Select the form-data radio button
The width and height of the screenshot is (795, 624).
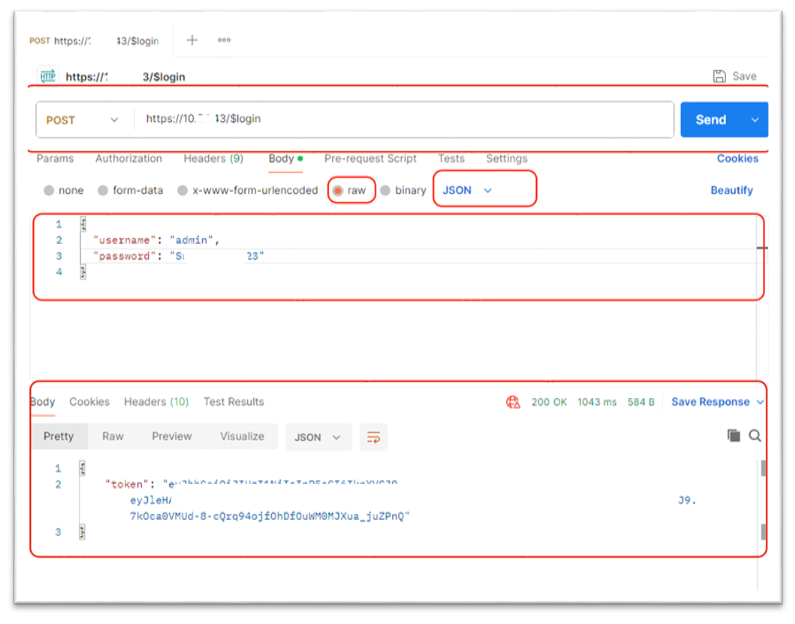tap(103, 190)
